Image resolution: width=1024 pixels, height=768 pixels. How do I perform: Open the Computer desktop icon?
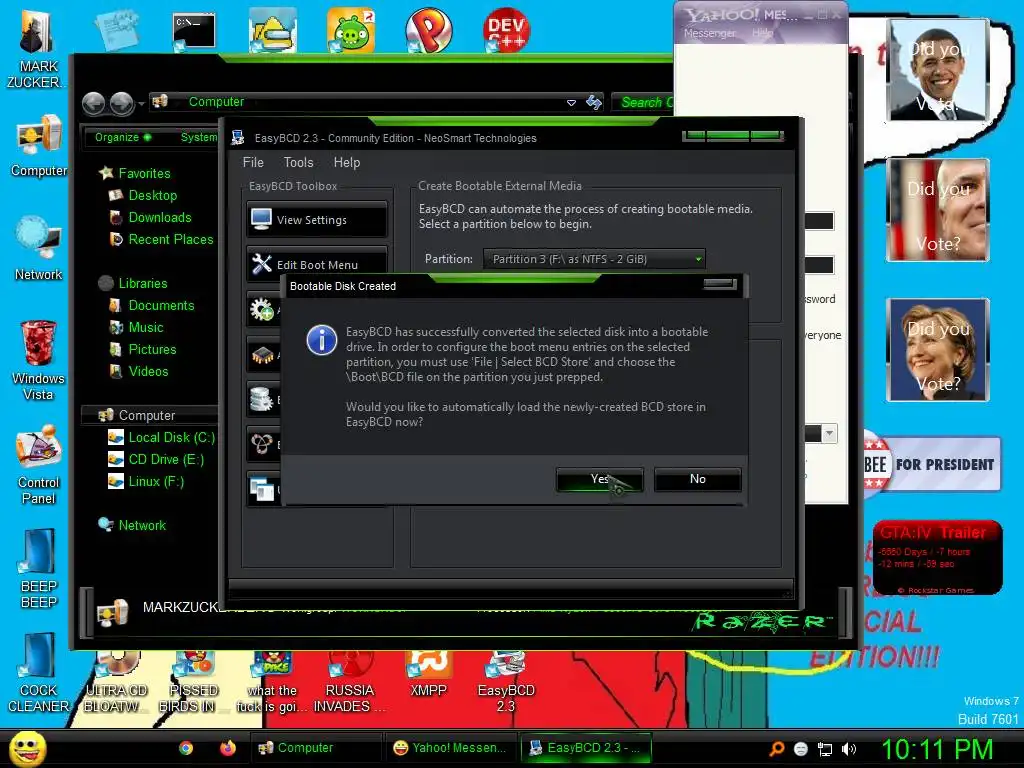tap(39, 146)
